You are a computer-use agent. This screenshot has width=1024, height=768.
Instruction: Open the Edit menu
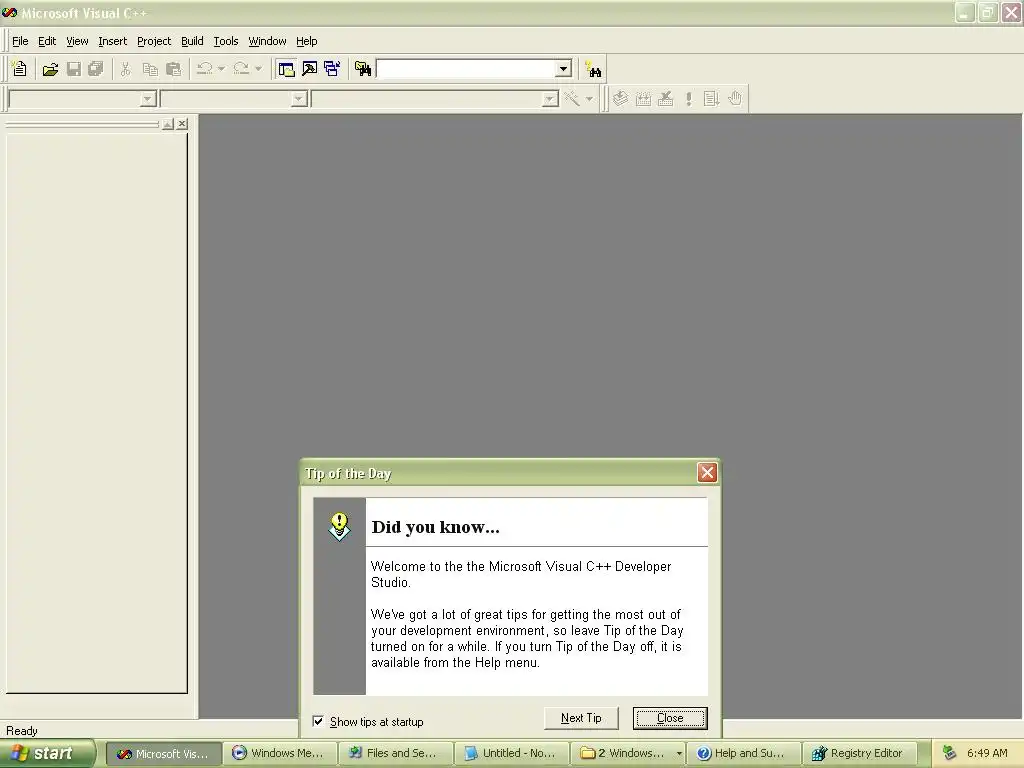point(47,41)
